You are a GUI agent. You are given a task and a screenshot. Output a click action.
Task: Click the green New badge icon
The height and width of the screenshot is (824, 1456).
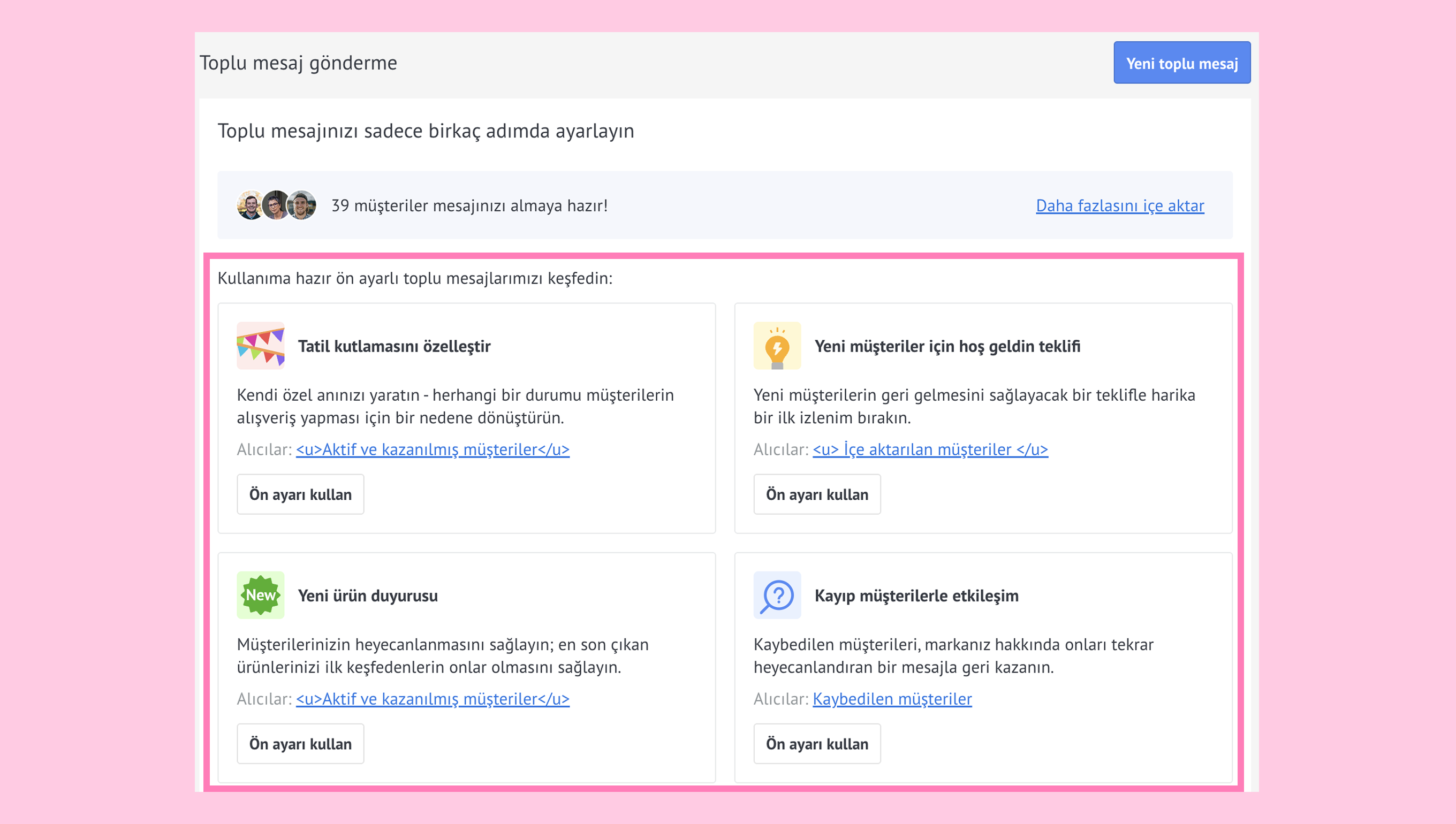pos(260,596)
